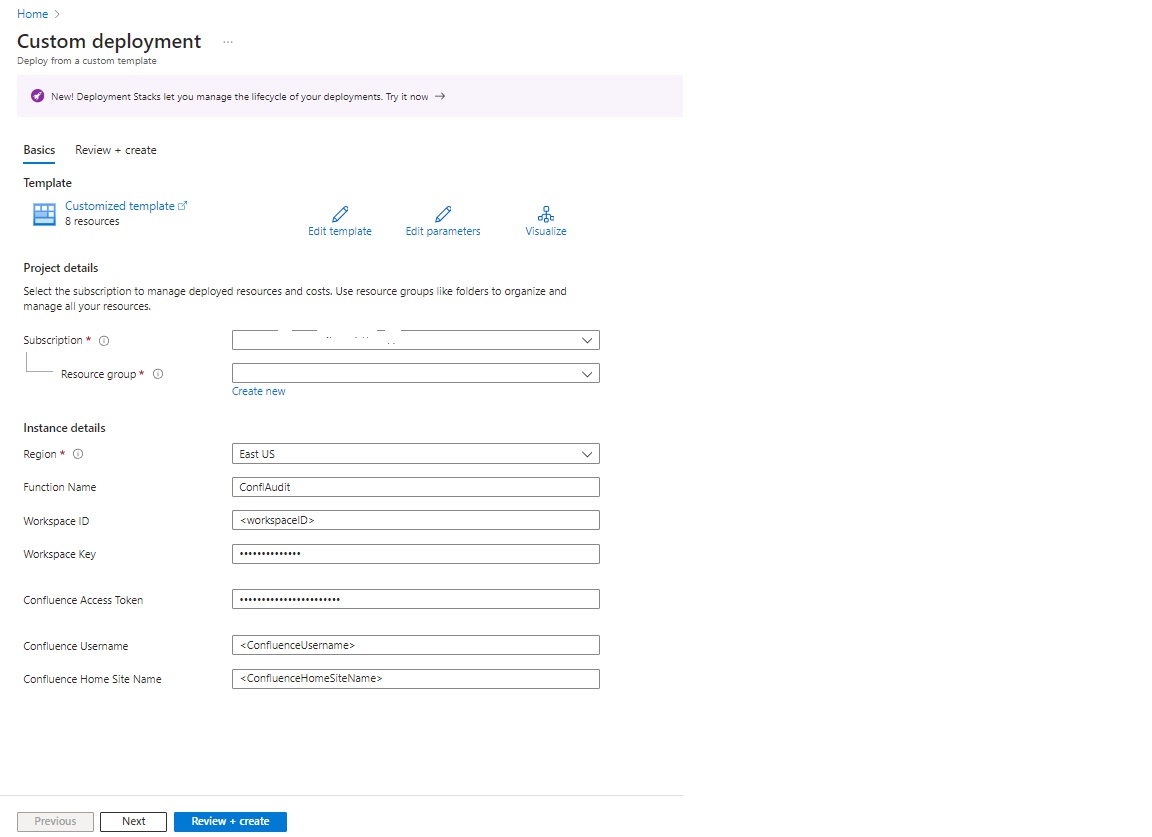Click the Create new resource group link
The height and width of the screenshot is (837, 1152).
259,391
